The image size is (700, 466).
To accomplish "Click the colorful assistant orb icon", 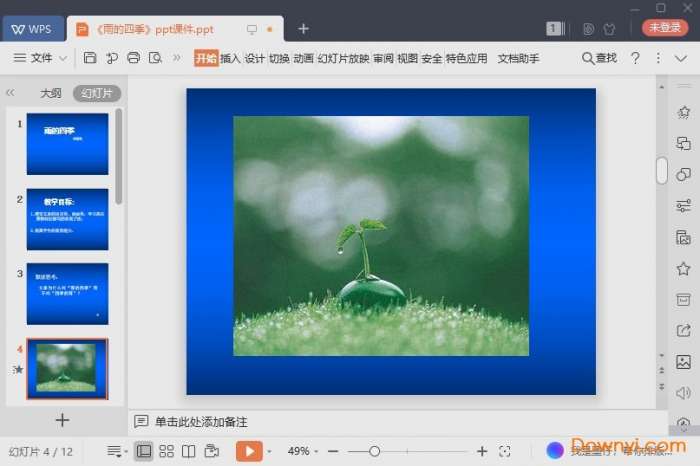I will pyautogui.click(x=555, y=450).
